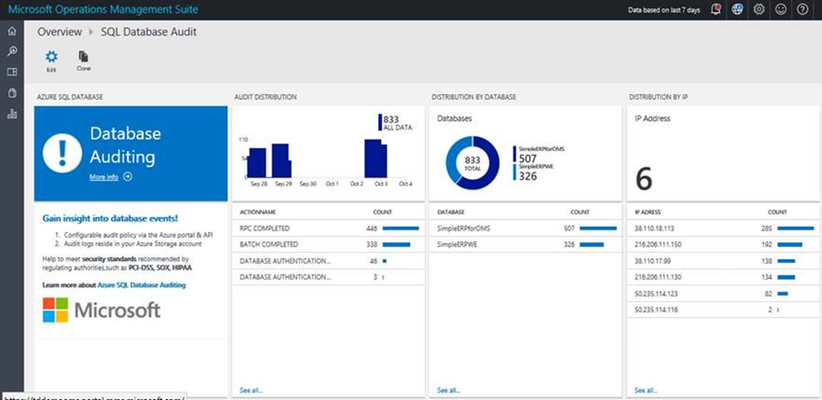Open the help question mark icon
This screenshot has height=400, width=822.
pos(803,9)
